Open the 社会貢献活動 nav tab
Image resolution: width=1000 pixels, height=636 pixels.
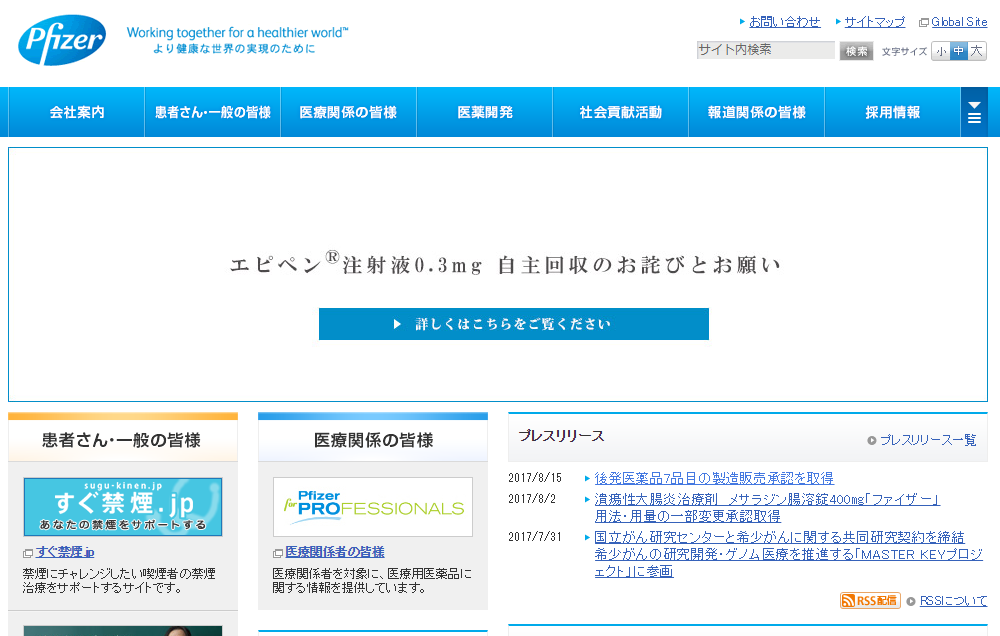point(621,112)
